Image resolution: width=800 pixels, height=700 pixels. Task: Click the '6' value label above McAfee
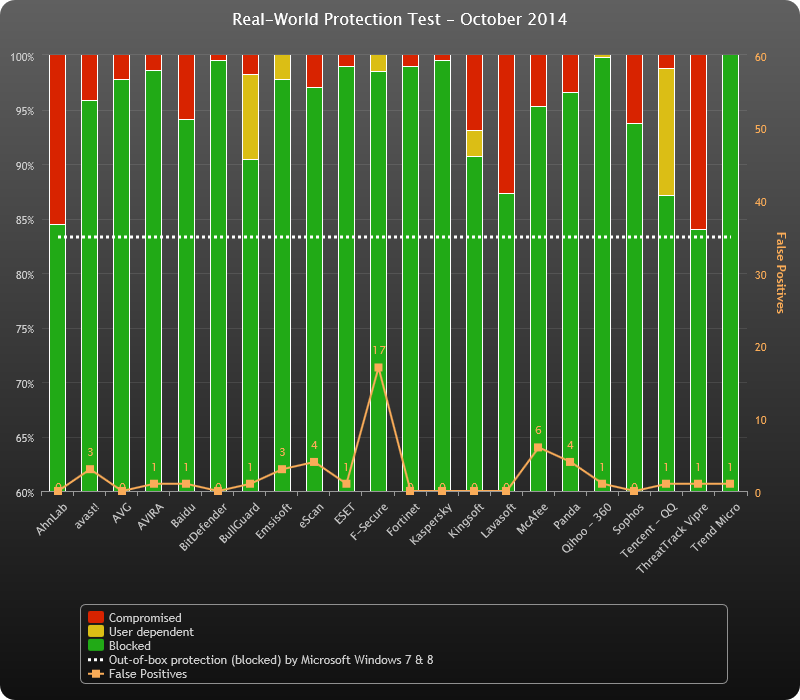point(538,431)
